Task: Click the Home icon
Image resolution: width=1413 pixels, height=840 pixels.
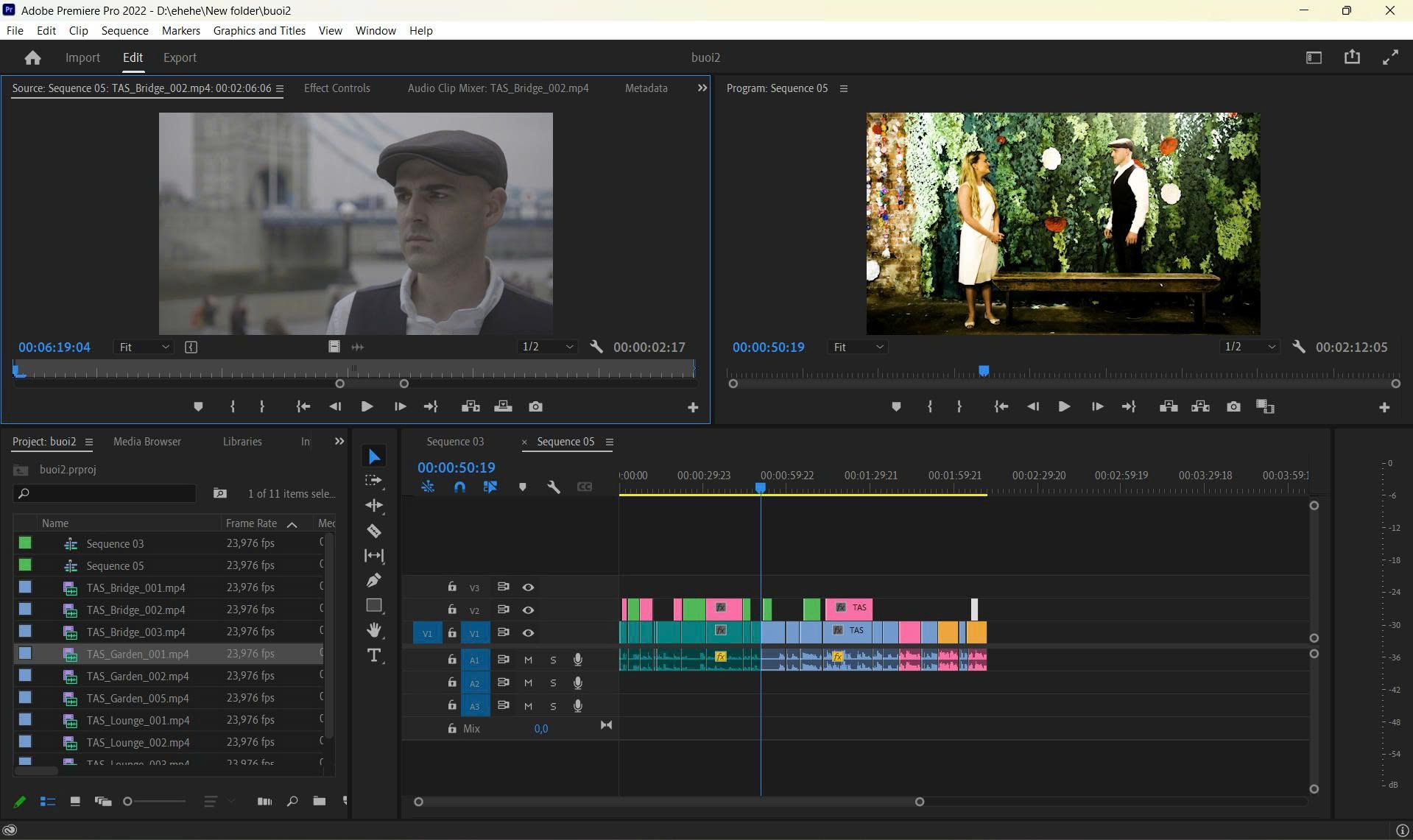Action: click(32, 57)
